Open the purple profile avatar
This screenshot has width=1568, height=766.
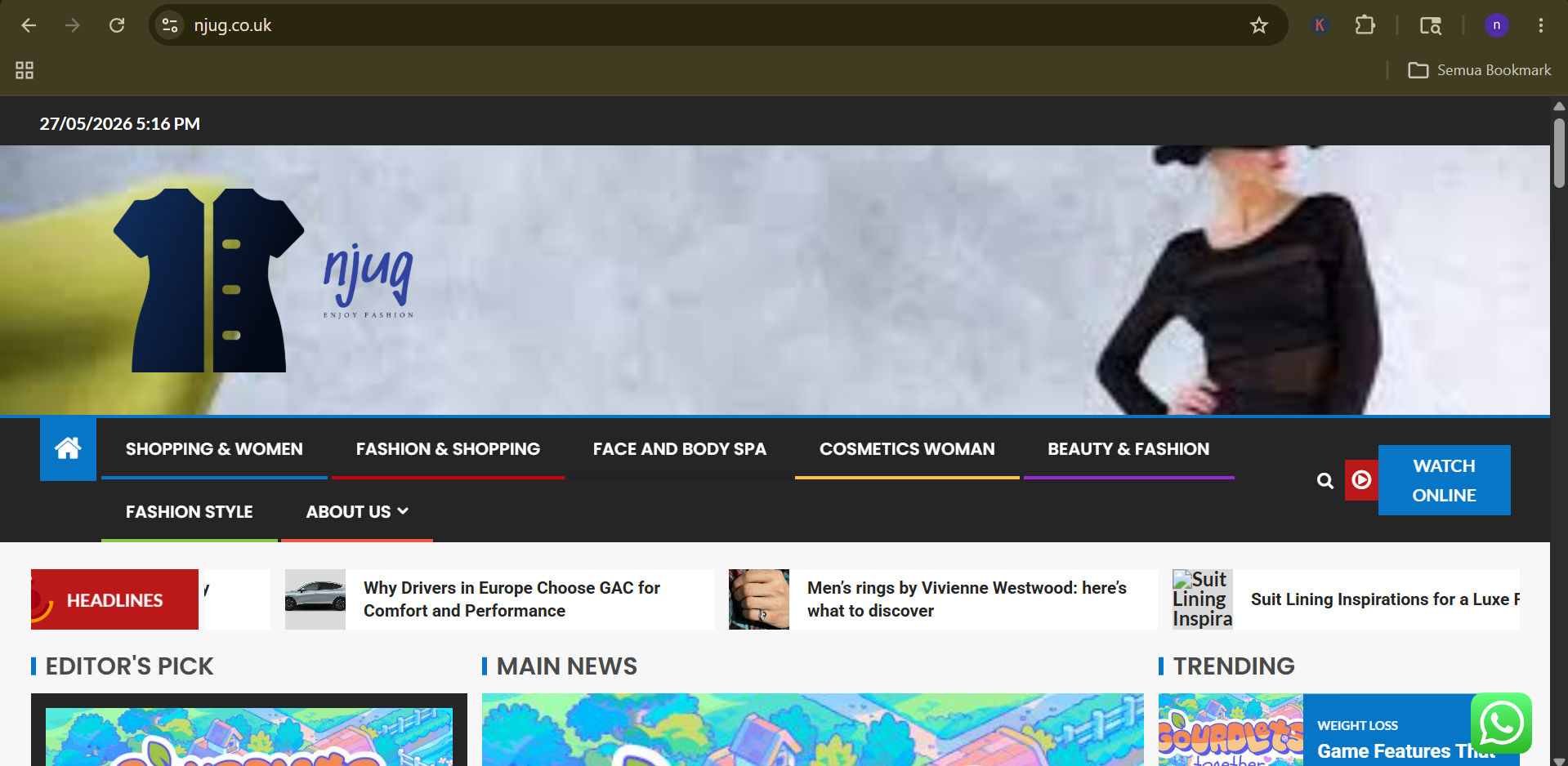[1496, 25]
